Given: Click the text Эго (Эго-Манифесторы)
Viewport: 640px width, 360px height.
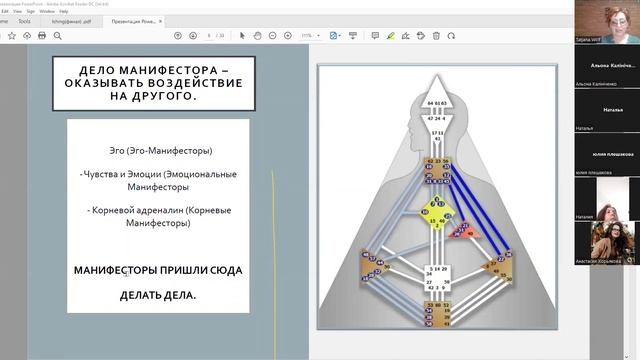Looking at the screenshot, I should (161, 151).
